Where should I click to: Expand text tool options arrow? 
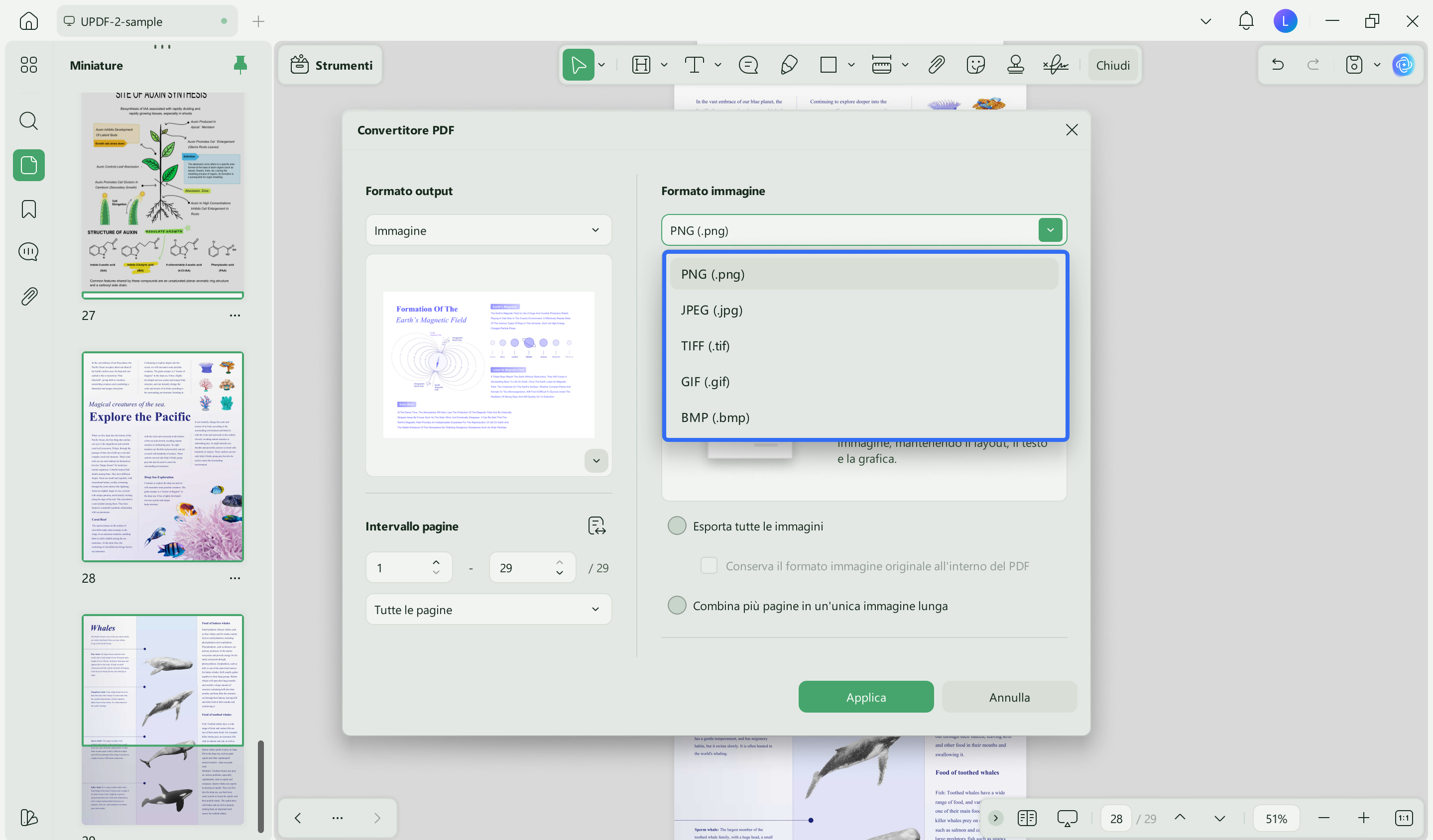(718, 65)
